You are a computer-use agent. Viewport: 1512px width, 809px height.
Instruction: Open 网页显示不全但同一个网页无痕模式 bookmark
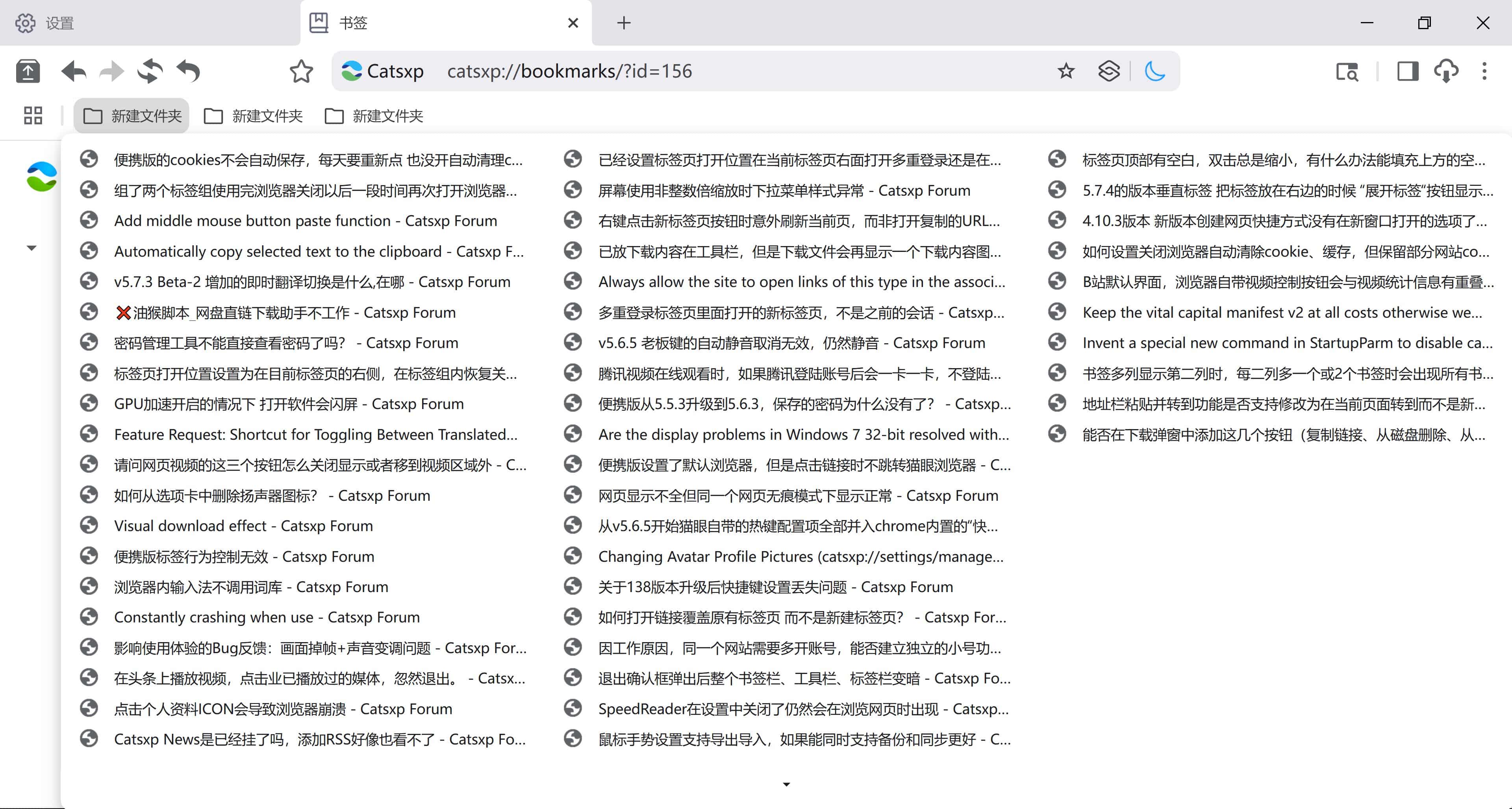coord(787,496)
